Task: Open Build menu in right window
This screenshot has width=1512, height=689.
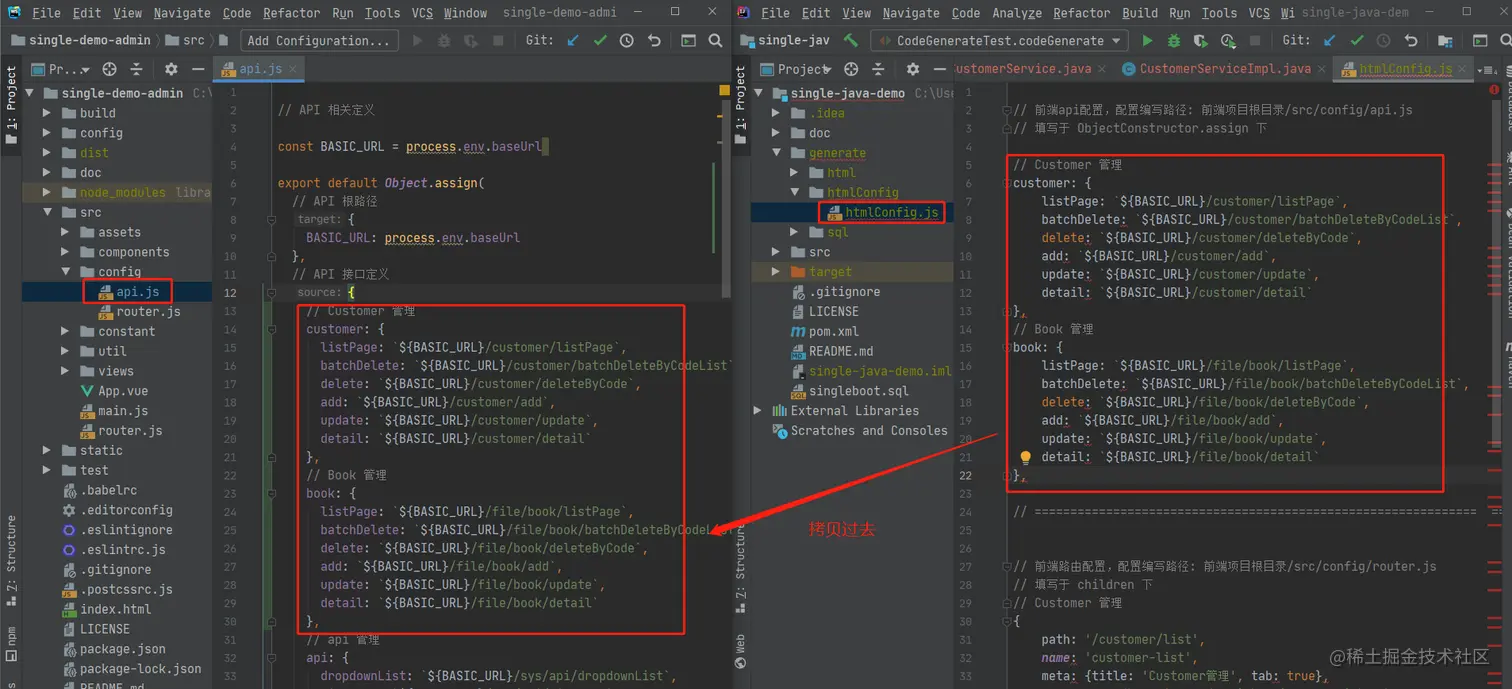Action: (1140, 13)
